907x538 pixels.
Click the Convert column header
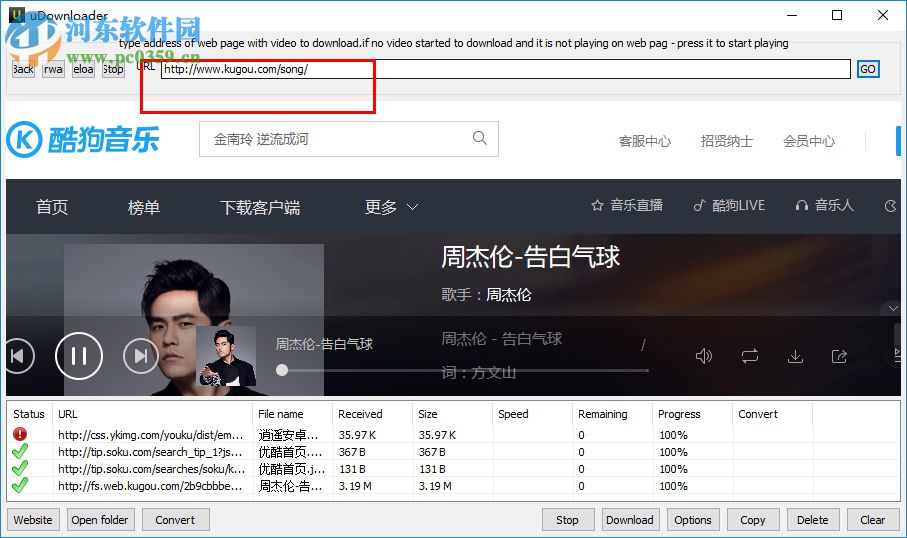pyautogui.click(x=773, y=414)
